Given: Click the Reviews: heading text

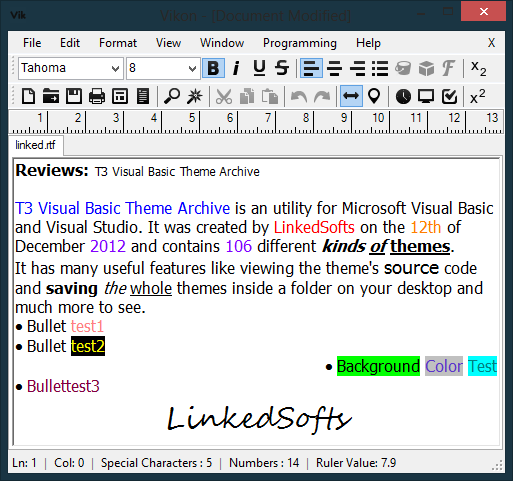Looking at the screenshot, I should click(x=52, y=170).
